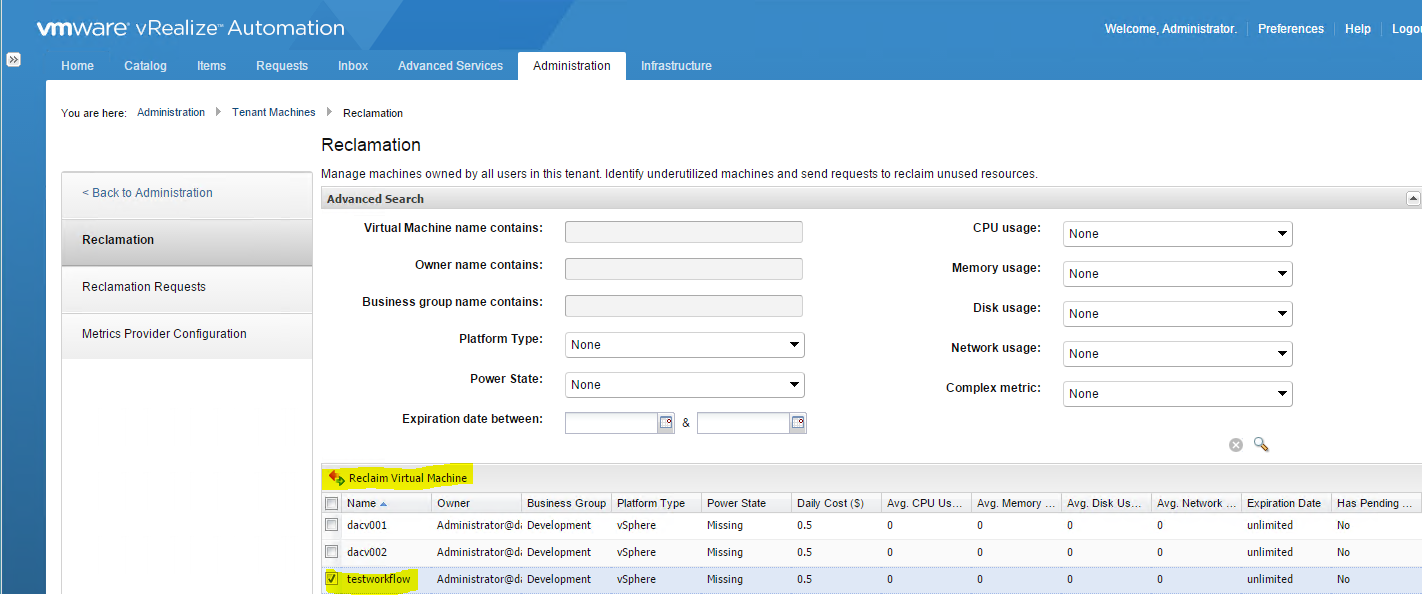The image size is (1422, 595).
Task: Open Preferences in the top bar
Action: pyautogui.click(x=1291, y=29)
